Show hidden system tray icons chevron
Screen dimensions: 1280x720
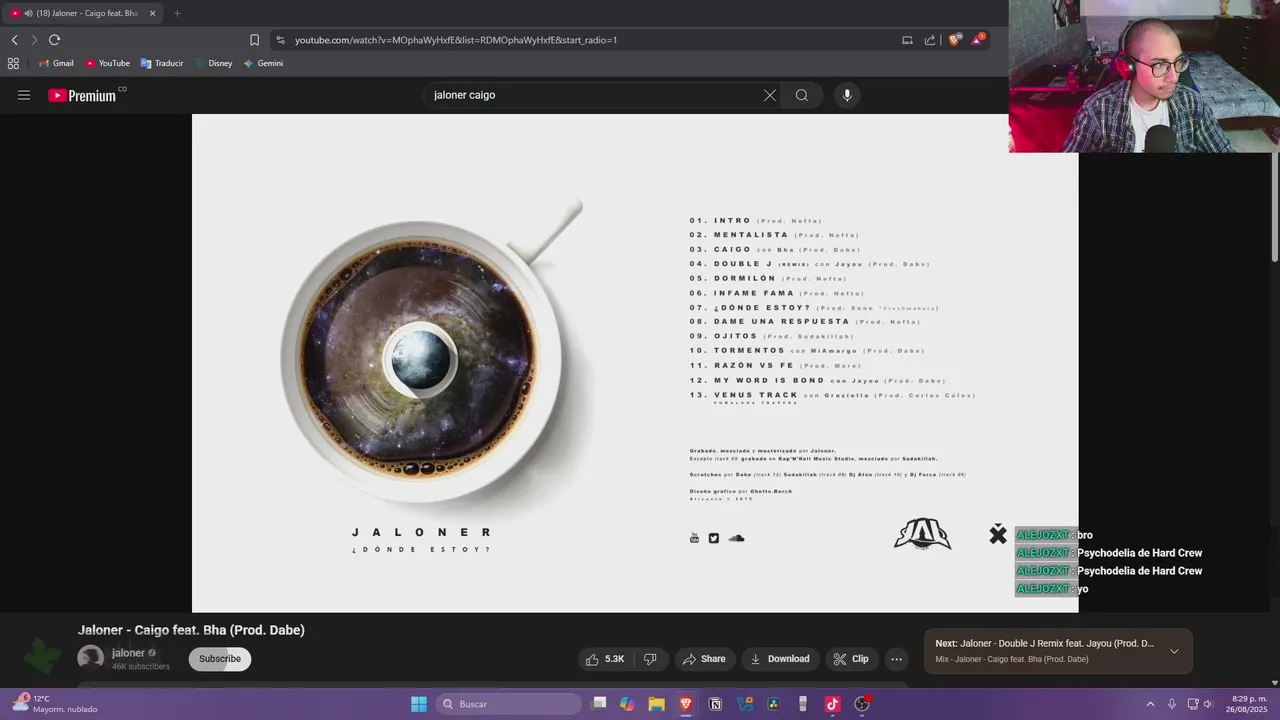click(1150, 704)
